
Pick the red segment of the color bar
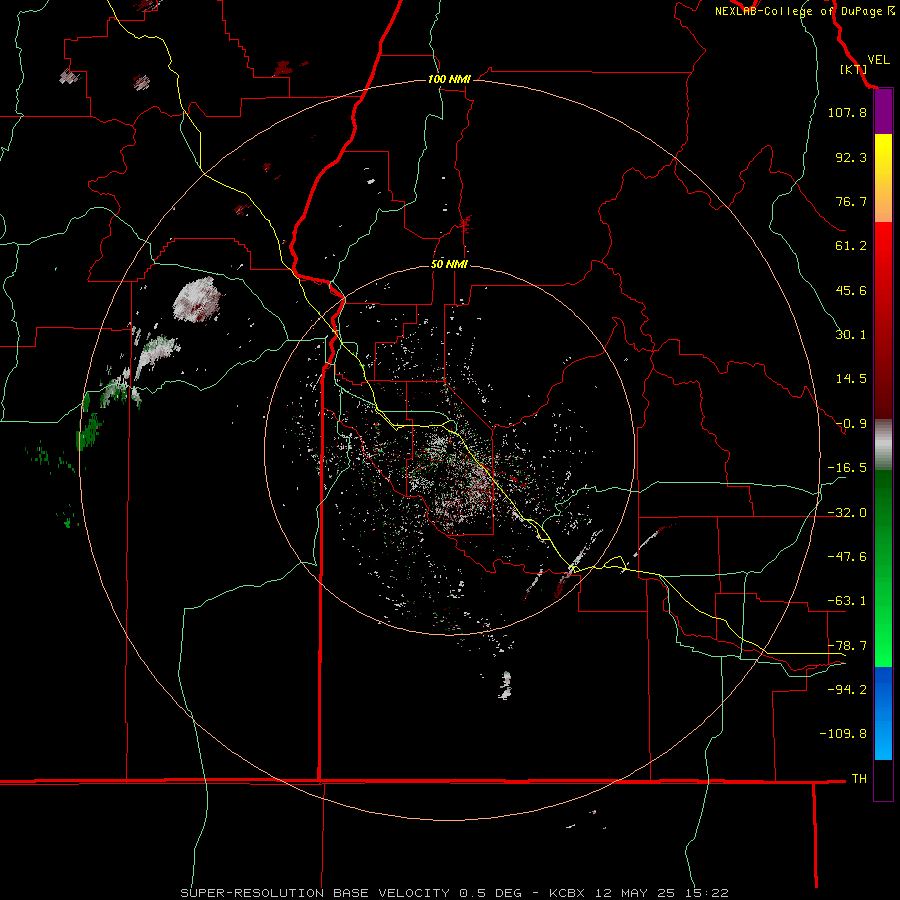coord(883,320)
